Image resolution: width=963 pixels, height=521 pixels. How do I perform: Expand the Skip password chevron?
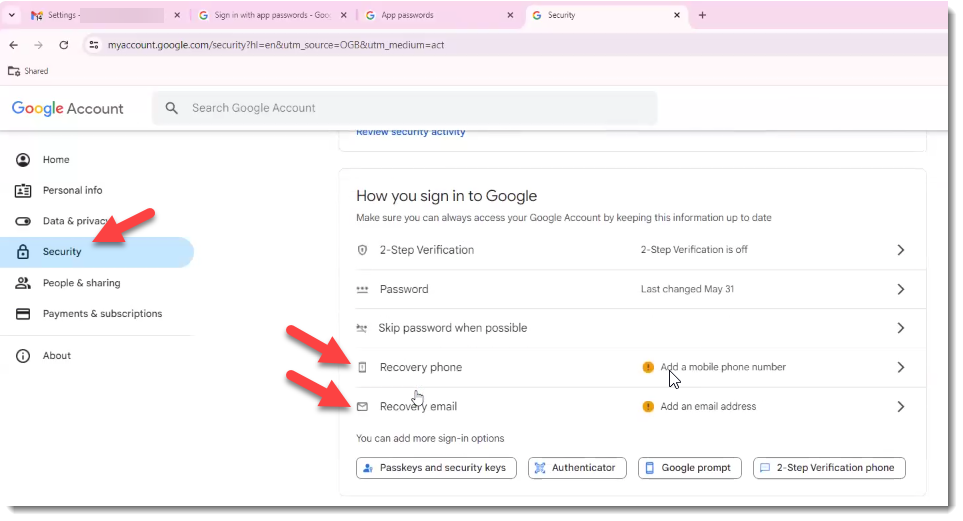[x=900, y=328]
